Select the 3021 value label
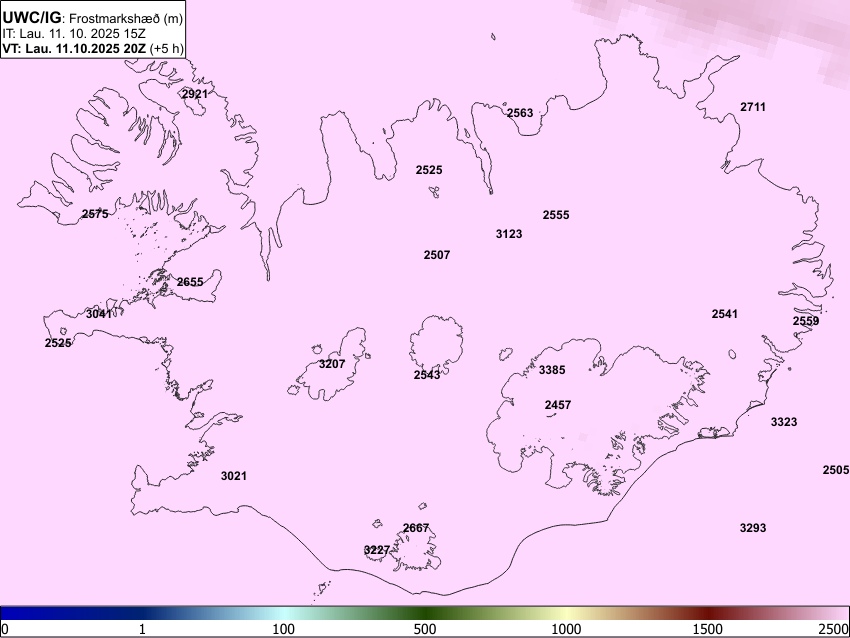The image size is (850, 638). coord(234,476)
